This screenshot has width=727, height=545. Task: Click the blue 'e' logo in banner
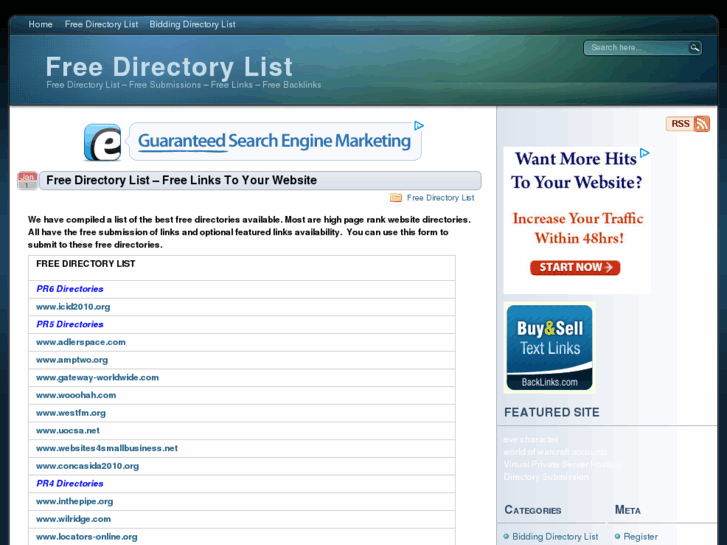pyautogui.click(x=102, y=142)
